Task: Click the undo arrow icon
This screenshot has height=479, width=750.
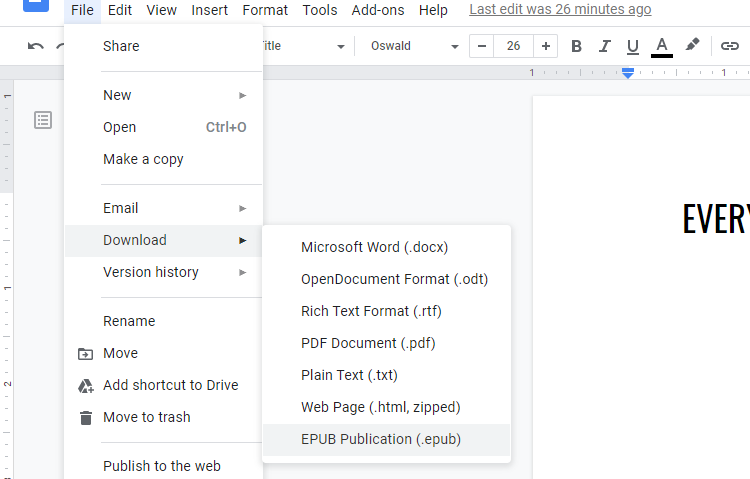Action: pyautogui.click(x=35, y=46)
